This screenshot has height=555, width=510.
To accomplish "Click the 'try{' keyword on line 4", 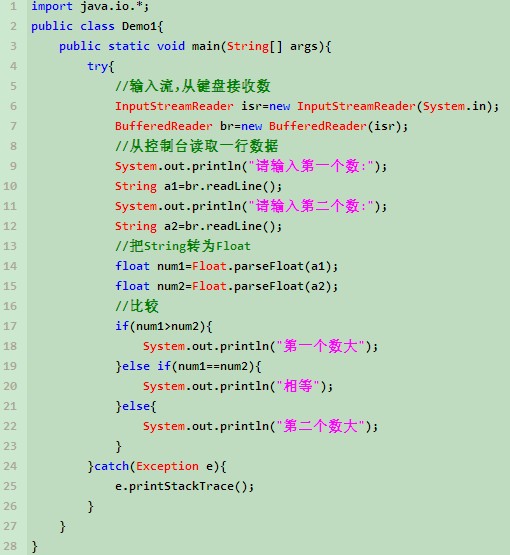I will coord(101,67).
